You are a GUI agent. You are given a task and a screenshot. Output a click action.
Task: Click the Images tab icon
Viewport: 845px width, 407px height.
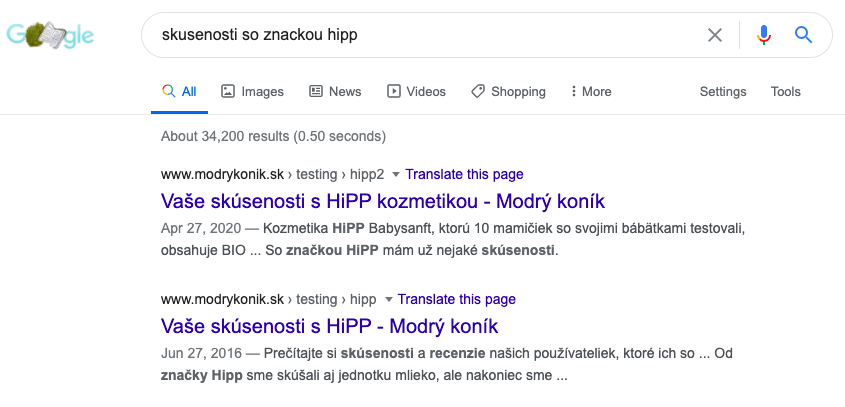click(228, 91)
